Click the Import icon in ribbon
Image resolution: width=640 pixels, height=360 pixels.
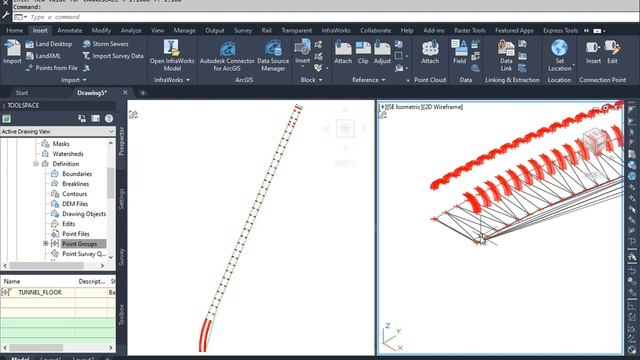(x=12, y=51)
